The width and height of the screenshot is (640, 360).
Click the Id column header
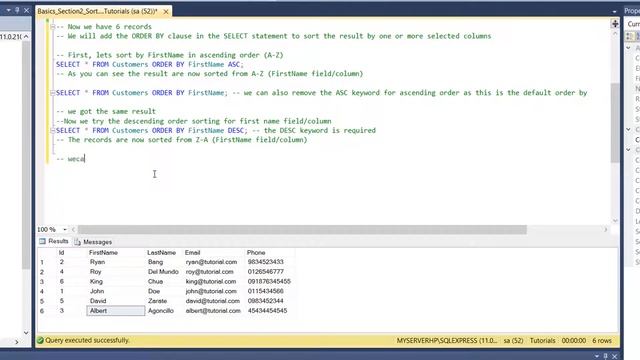(61, 253)
